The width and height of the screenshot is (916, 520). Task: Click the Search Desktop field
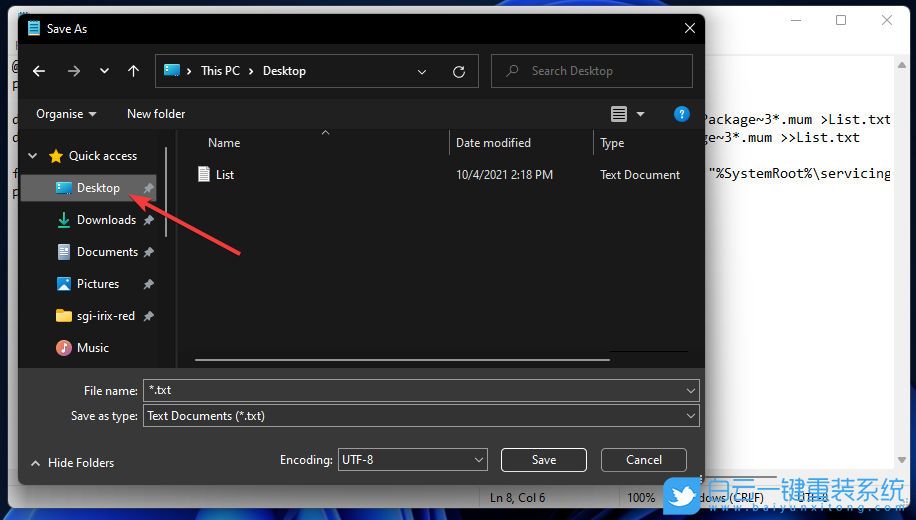pos(592,71)
